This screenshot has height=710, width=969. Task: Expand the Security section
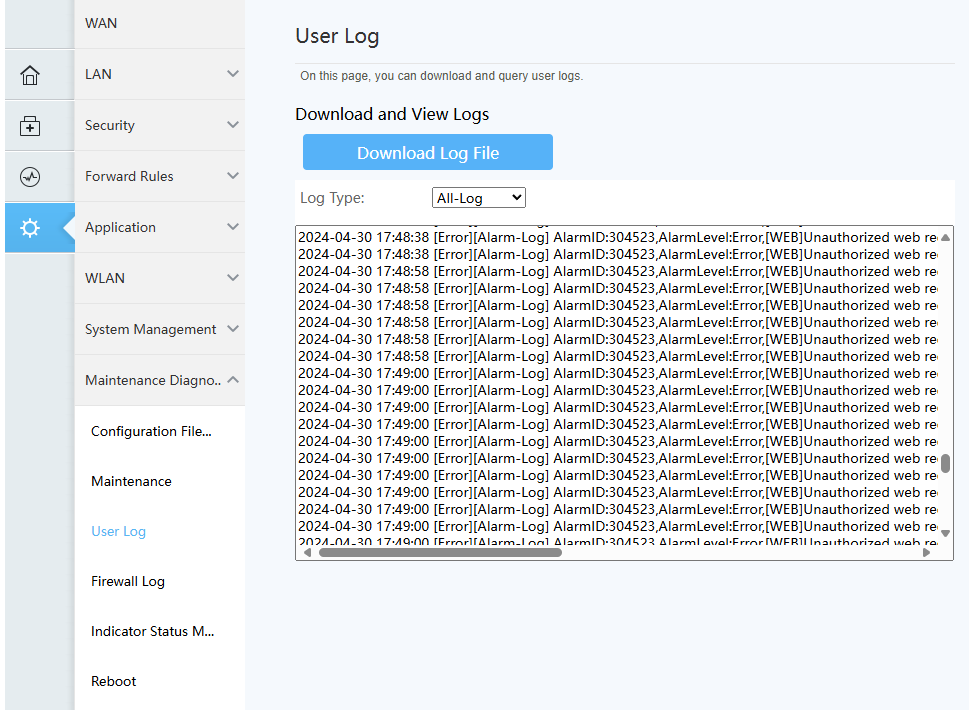[x=233, y=125]
